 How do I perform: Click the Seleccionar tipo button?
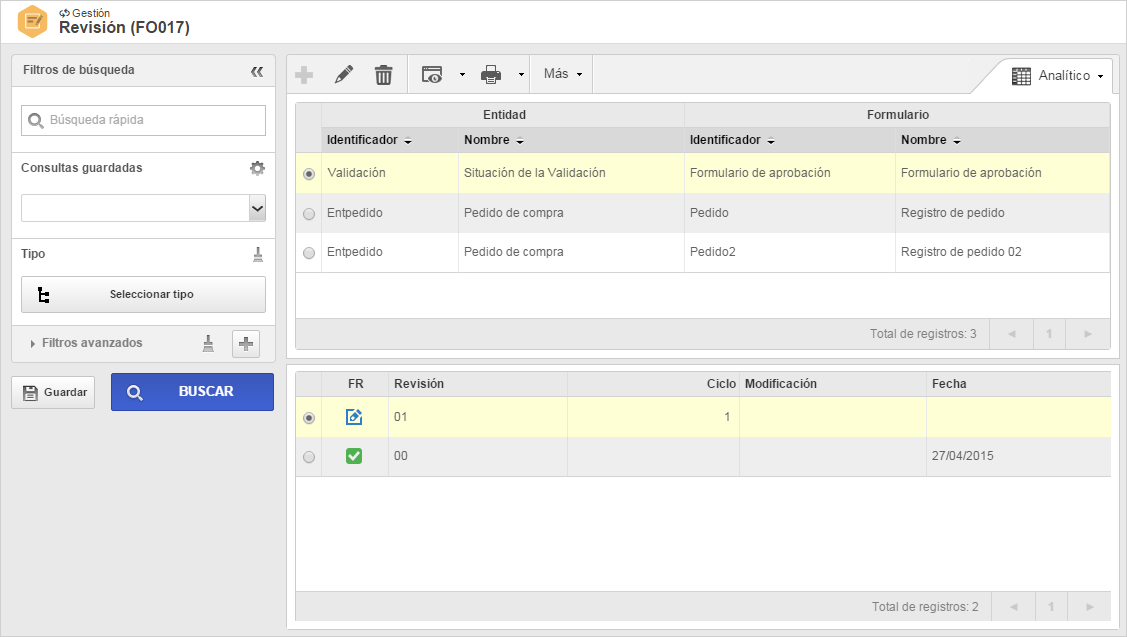click(x=143, y=295)
